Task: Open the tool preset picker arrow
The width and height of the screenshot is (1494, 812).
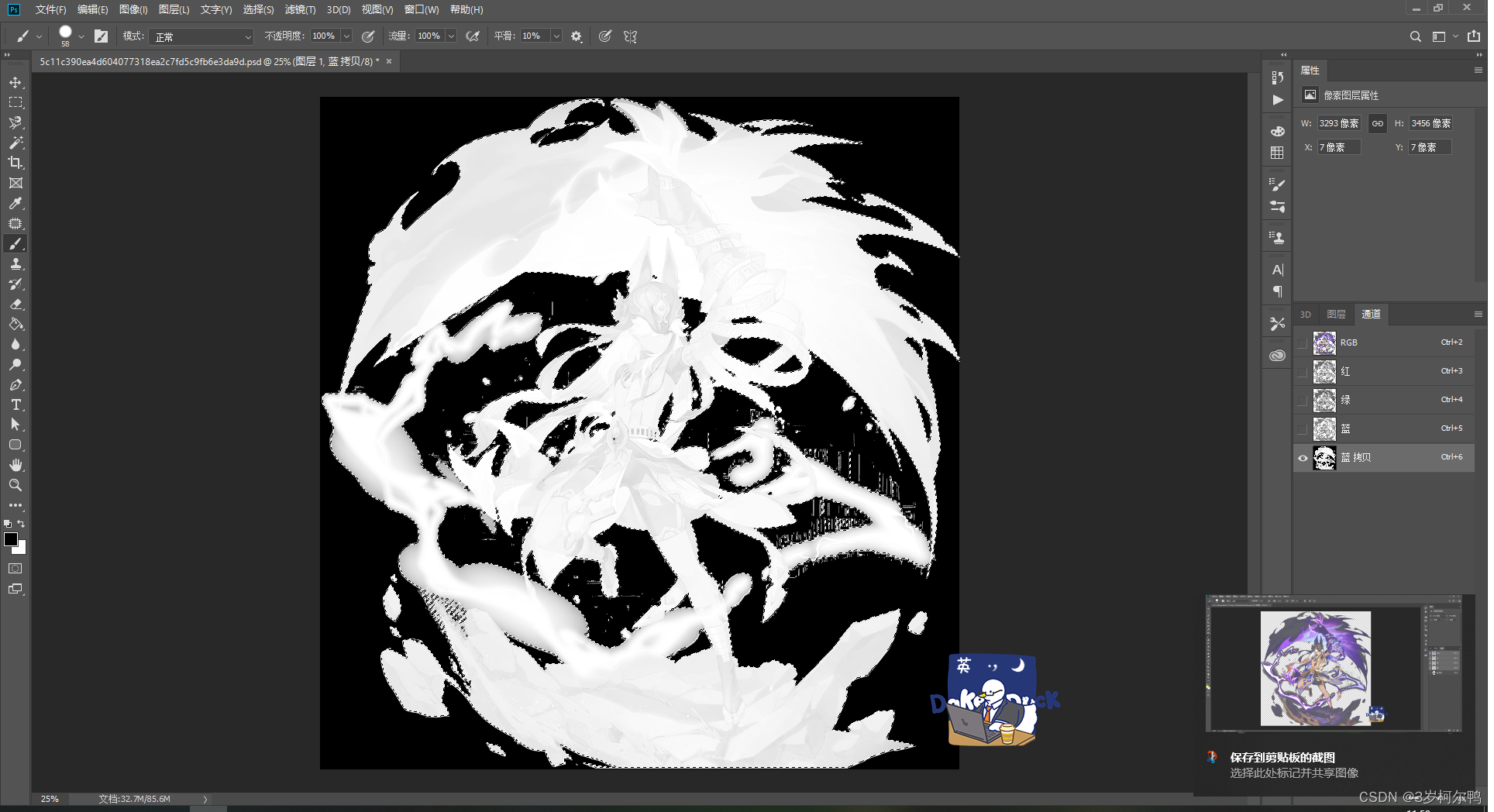Action: (x=39, y=36)
